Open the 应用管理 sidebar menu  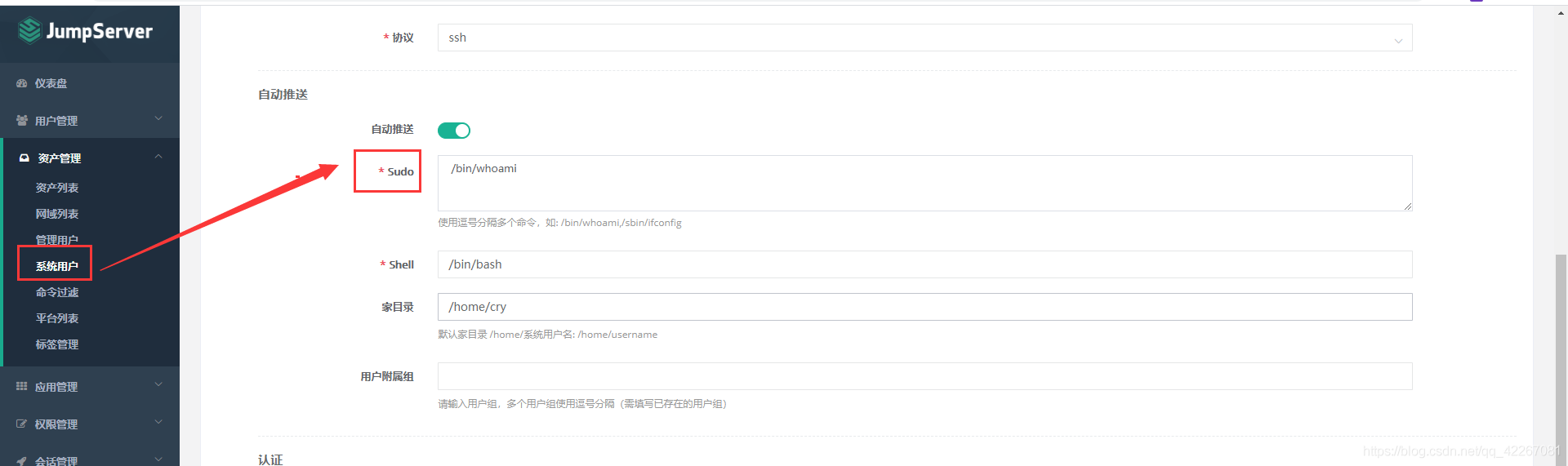(90, 387)
